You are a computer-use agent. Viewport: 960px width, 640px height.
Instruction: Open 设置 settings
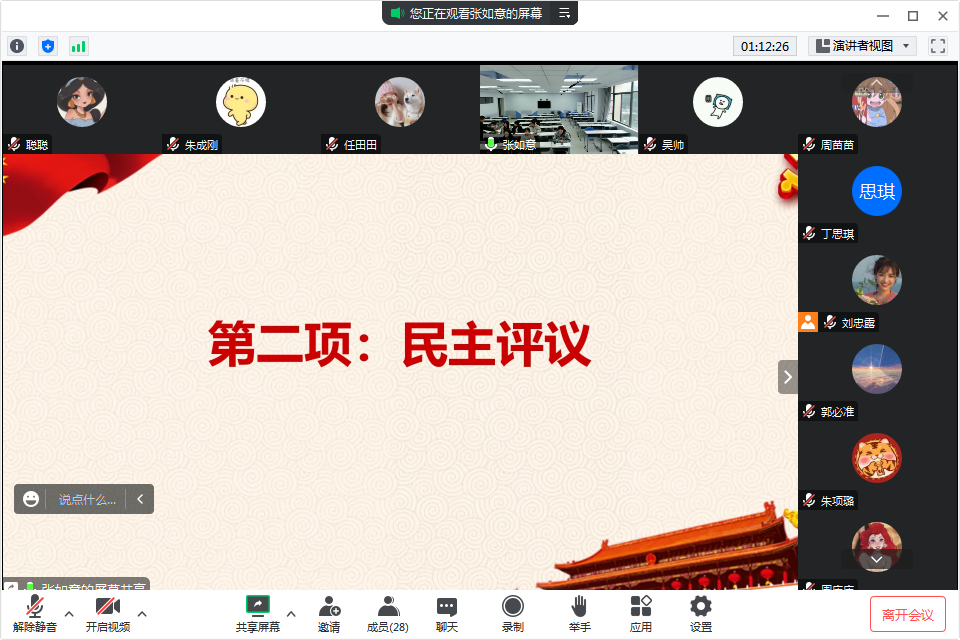point(701,613)
